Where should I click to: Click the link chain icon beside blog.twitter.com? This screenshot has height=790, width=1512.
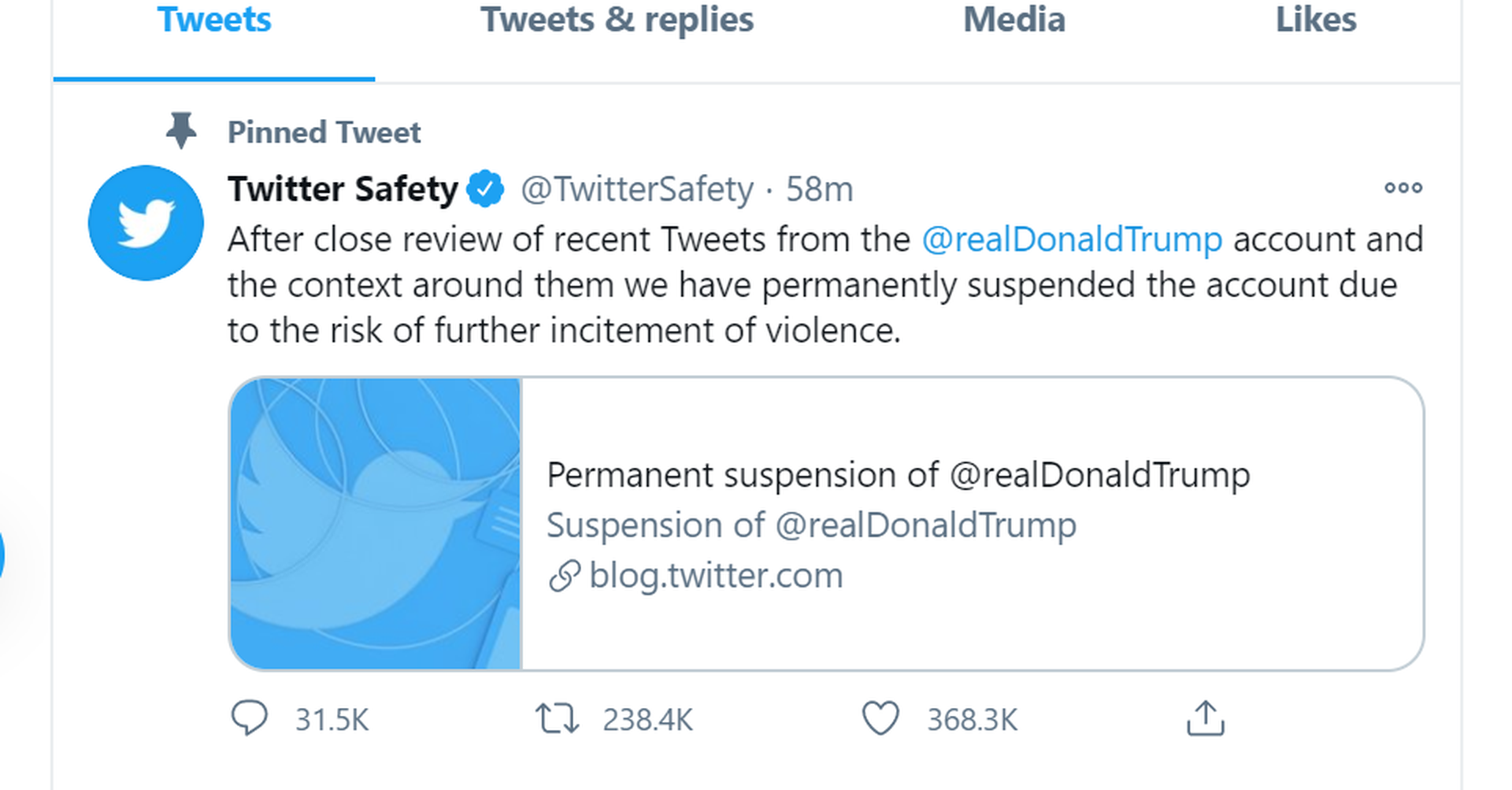564,576
